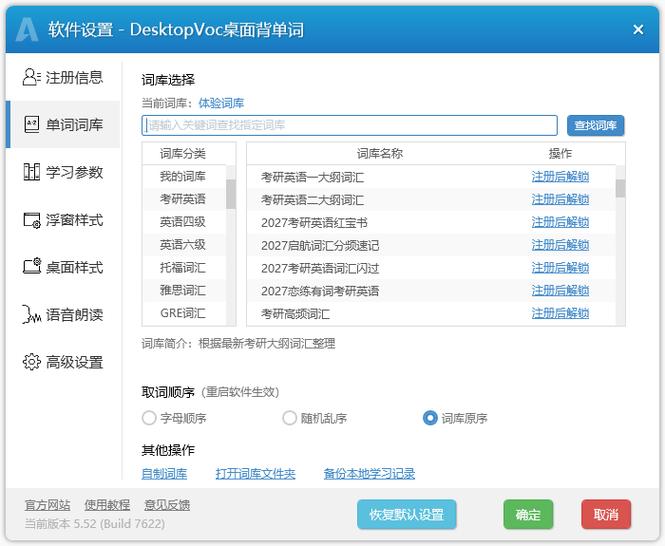Select the 托福词汇 category
Viewport: 665px width, 546px height.
pos(183,268)
